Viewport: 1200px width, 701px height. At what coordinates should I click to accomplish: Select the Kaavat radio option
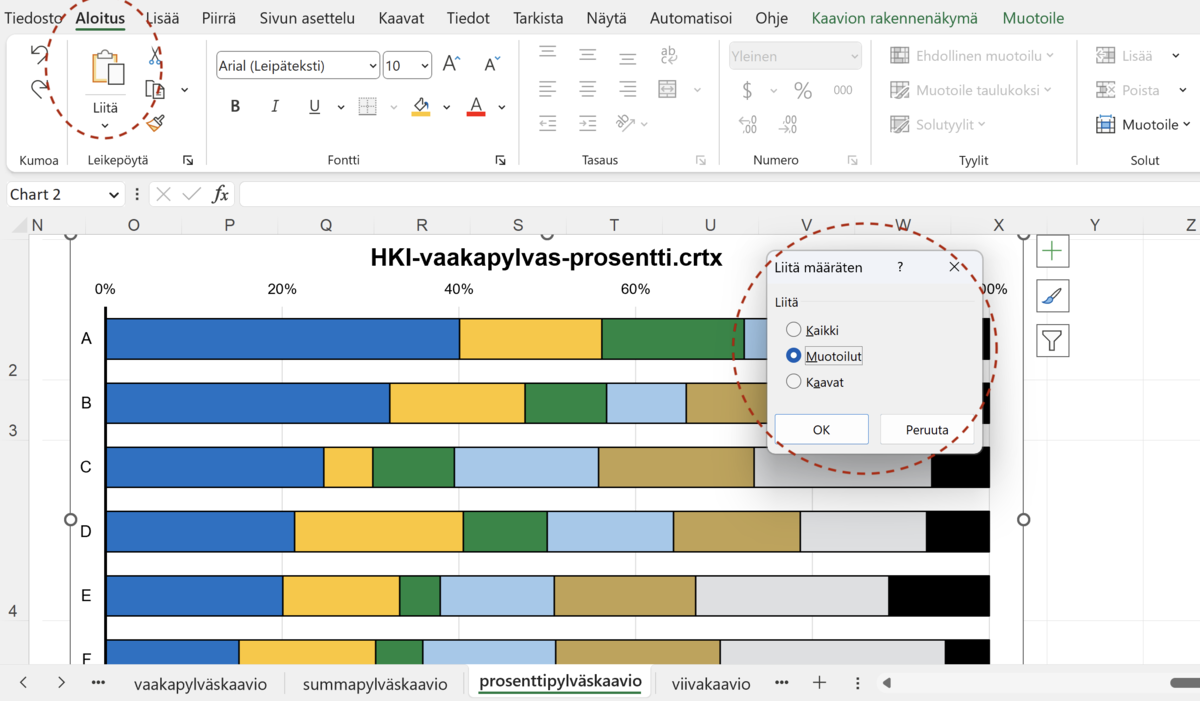[794, 382]
